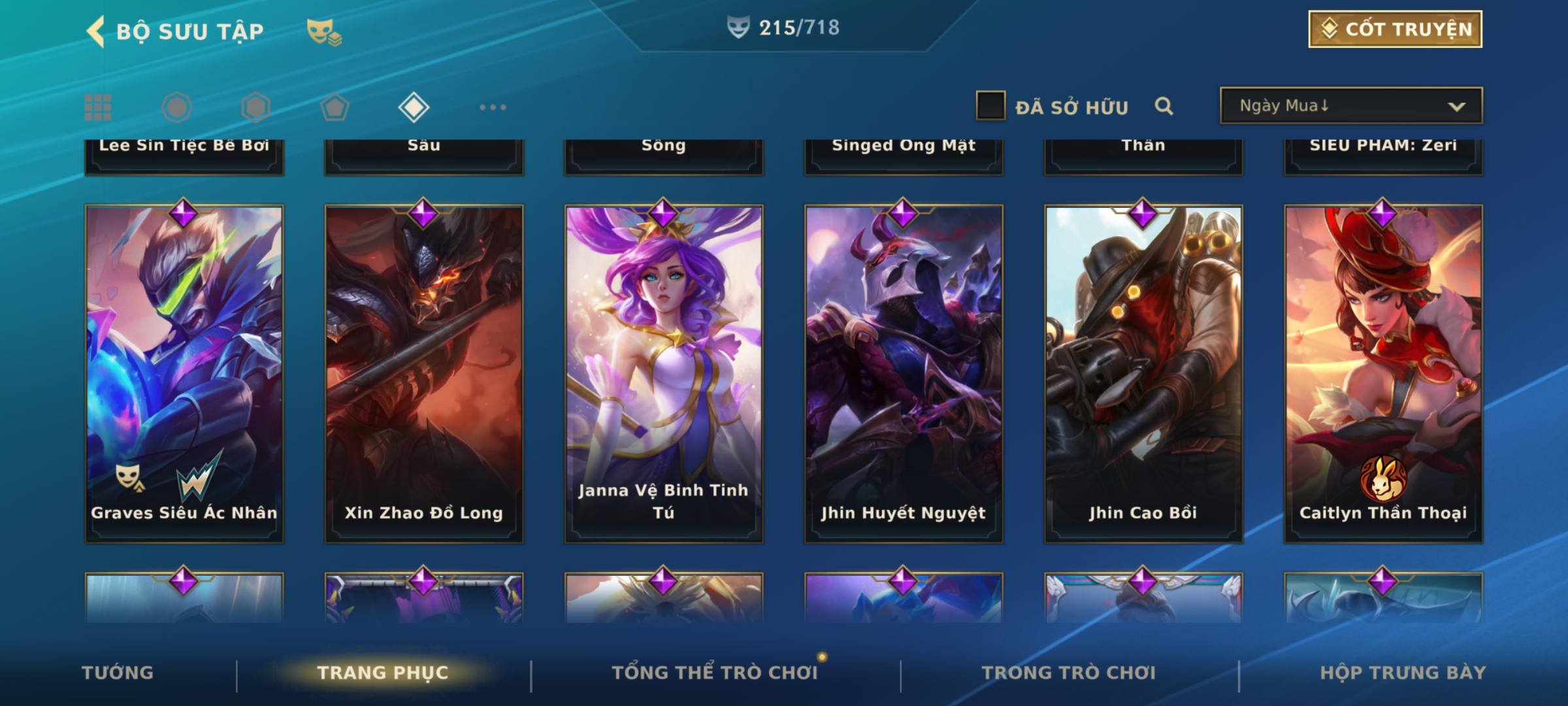Open the Tổng Thể Trò Chơi tab
Screen dimensions: 1568x706
pyautogui.click(x=715, y=673)
